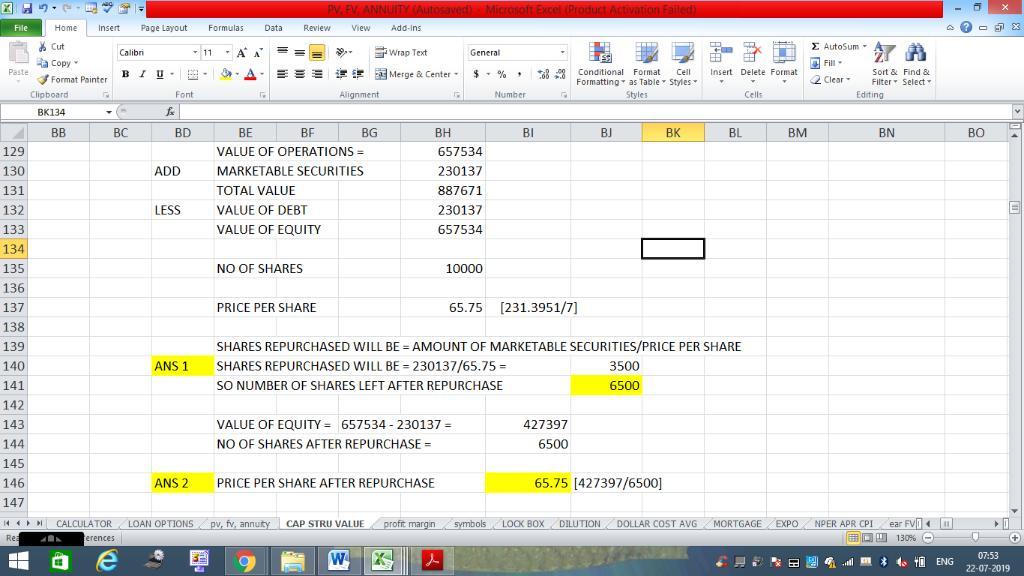
Task: Click the Format Painter brush icon
Action: click(x=43, y=80)
